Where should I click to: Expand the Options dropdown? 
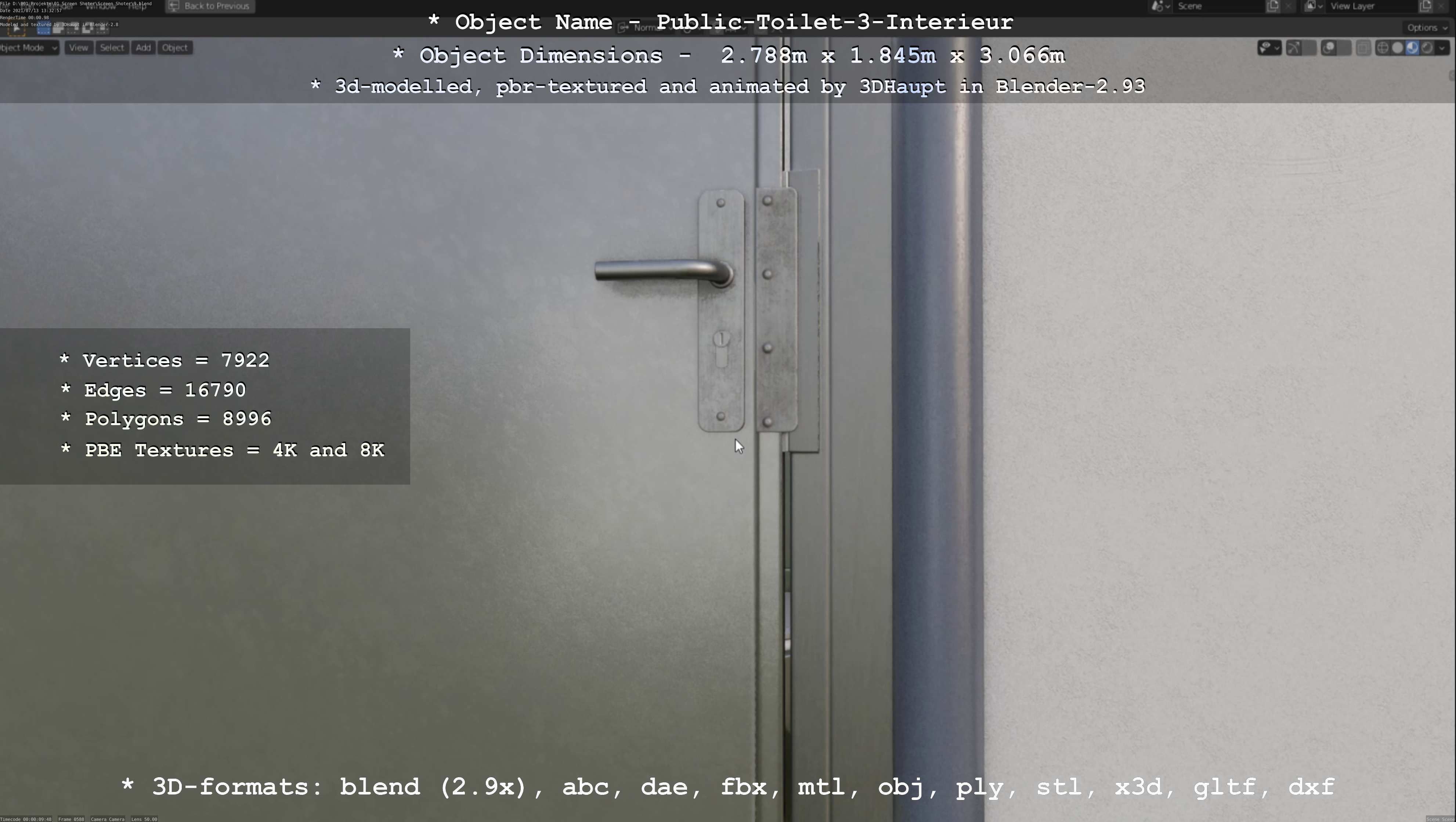1426,27
